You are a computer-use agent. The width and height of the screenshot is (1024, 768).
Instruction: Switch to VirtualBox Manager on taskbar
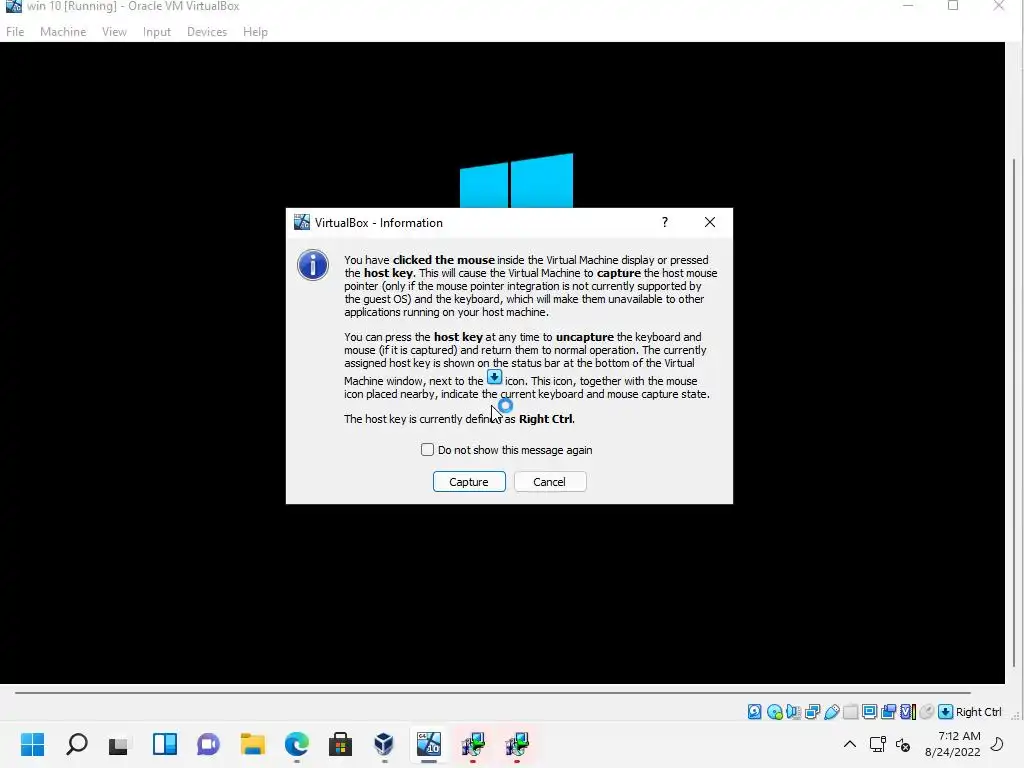pos(384,744)
